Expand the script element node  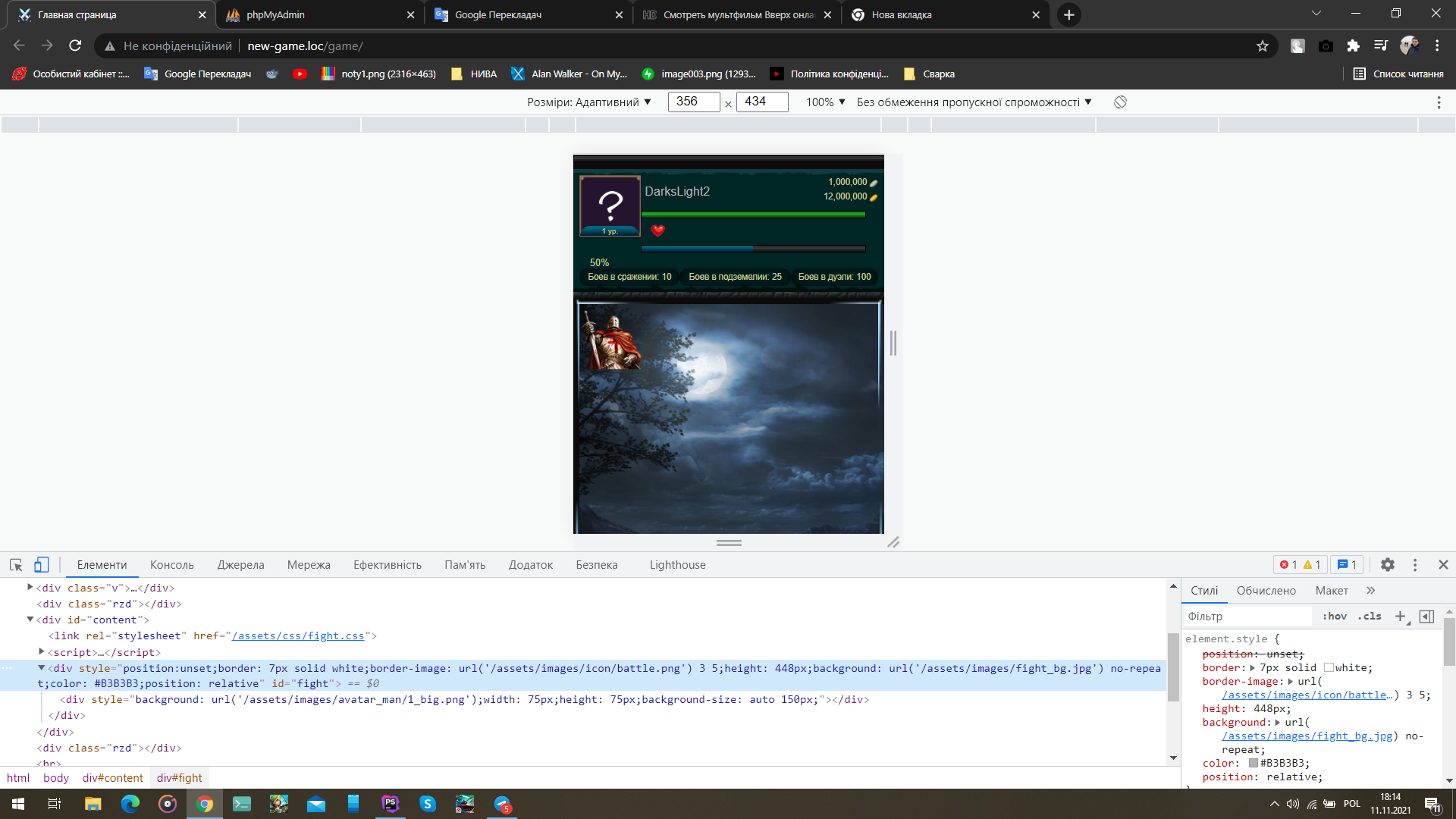coord(42,651)
